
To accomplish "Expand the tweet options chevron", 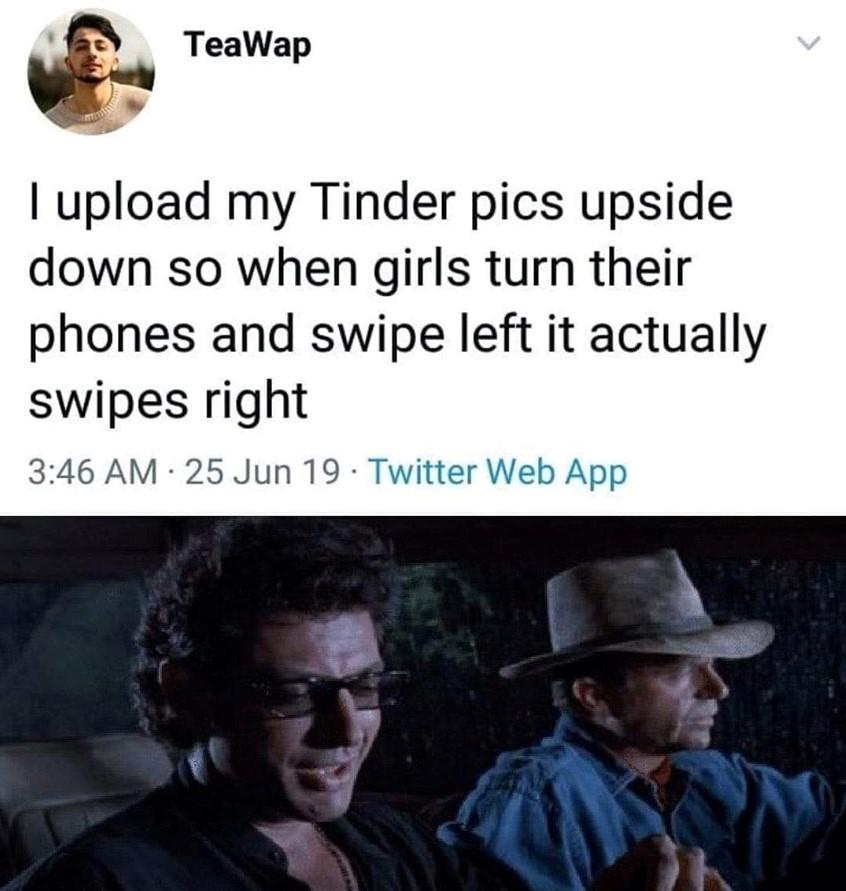I will [807, 43].
